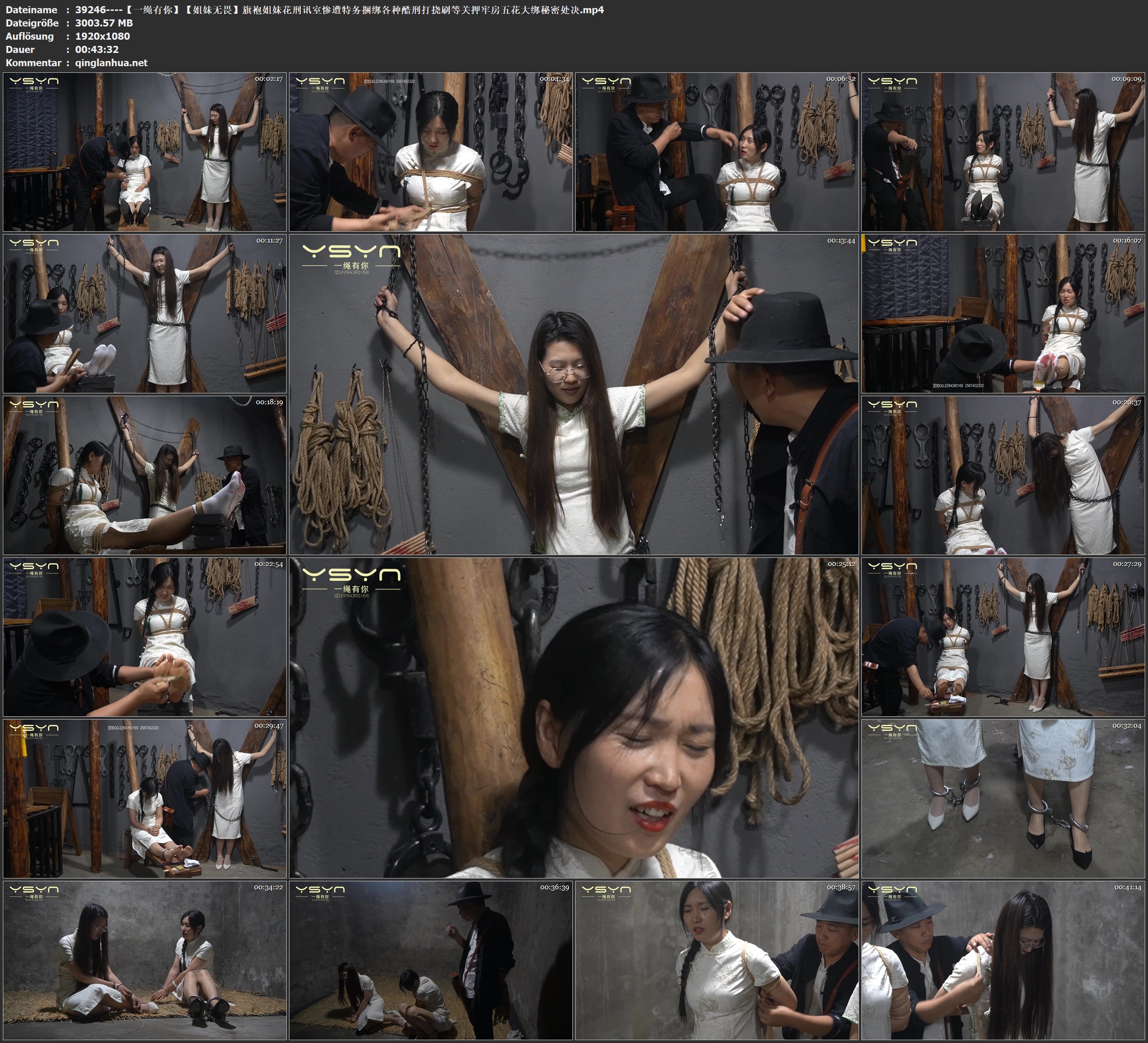
Task: Click the thumbnail timestamped 00:02:17
Action: point(145,151)
